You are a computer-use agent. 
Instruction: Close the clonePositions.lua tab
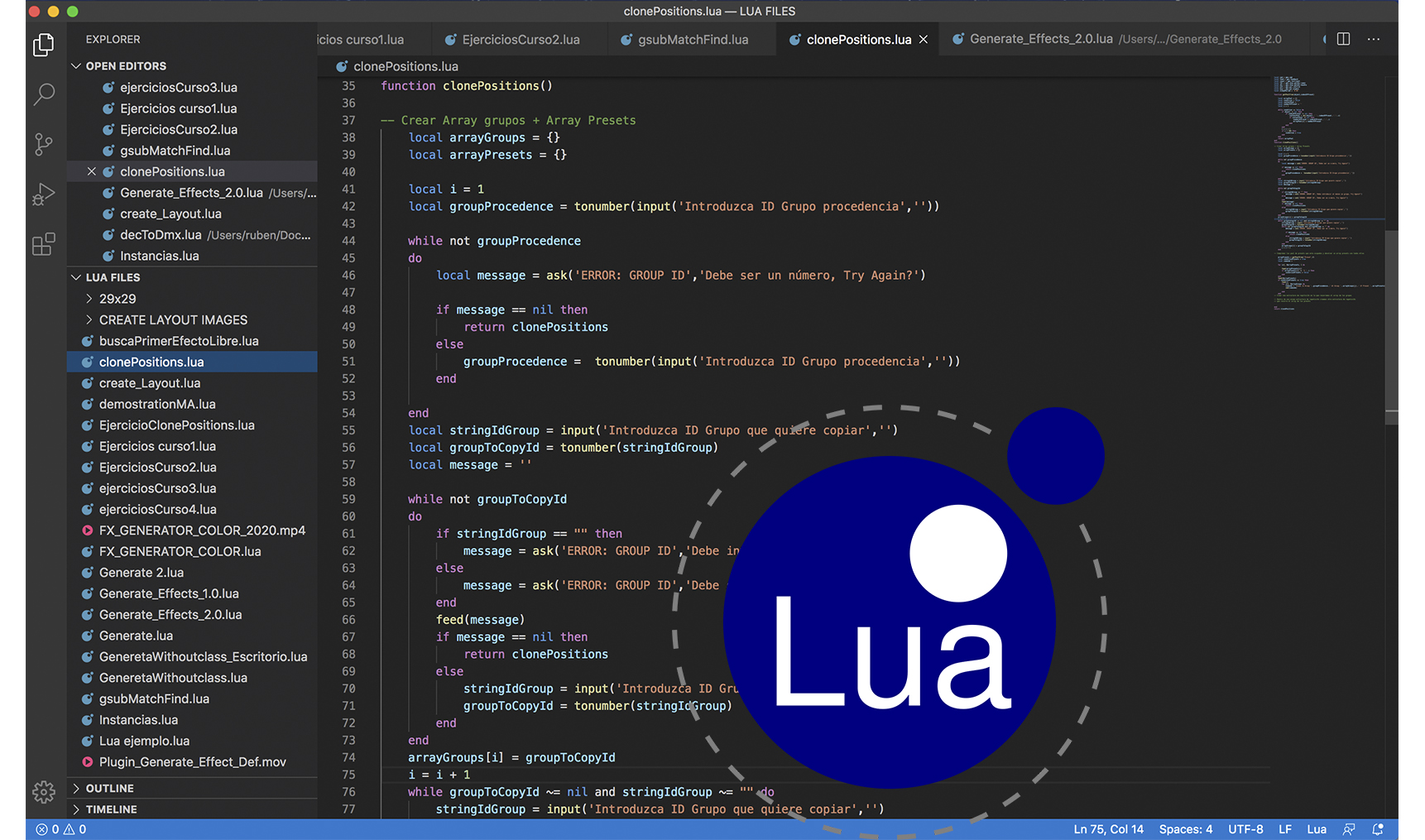point(924,40)
